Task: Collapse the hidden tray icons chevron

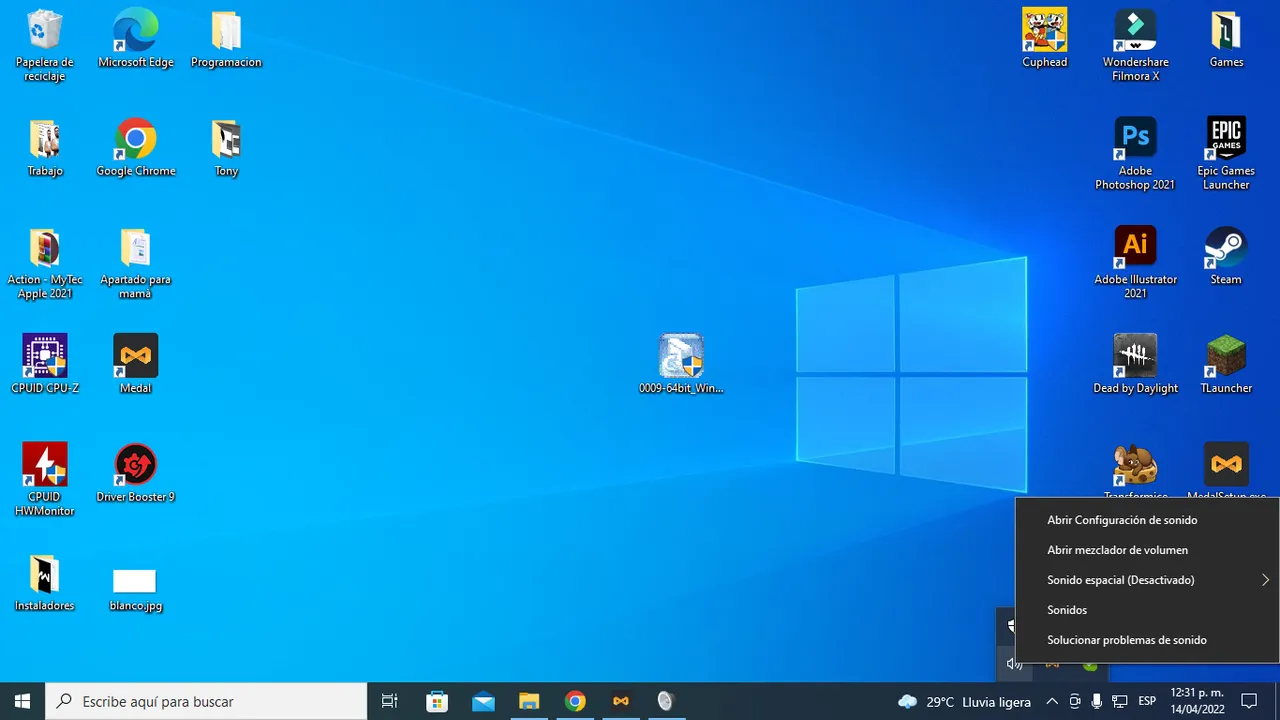Action: tap(1052, 701)
